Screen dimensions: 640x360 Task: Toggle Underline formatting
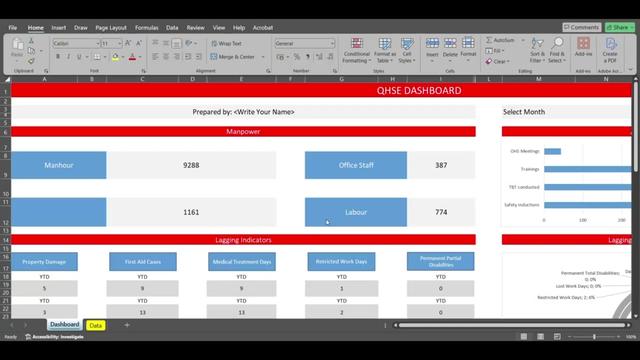point(79,57)
